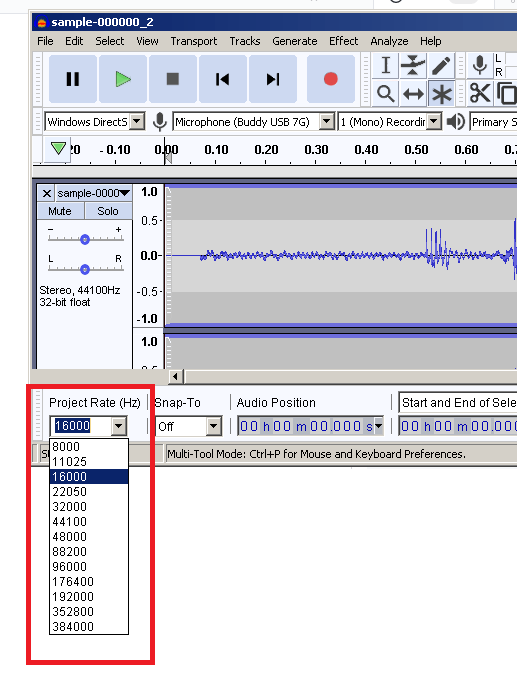The height and width of the screenshot is (673, 517).
Task: Click the Copy icon
Action: (507, 93)
